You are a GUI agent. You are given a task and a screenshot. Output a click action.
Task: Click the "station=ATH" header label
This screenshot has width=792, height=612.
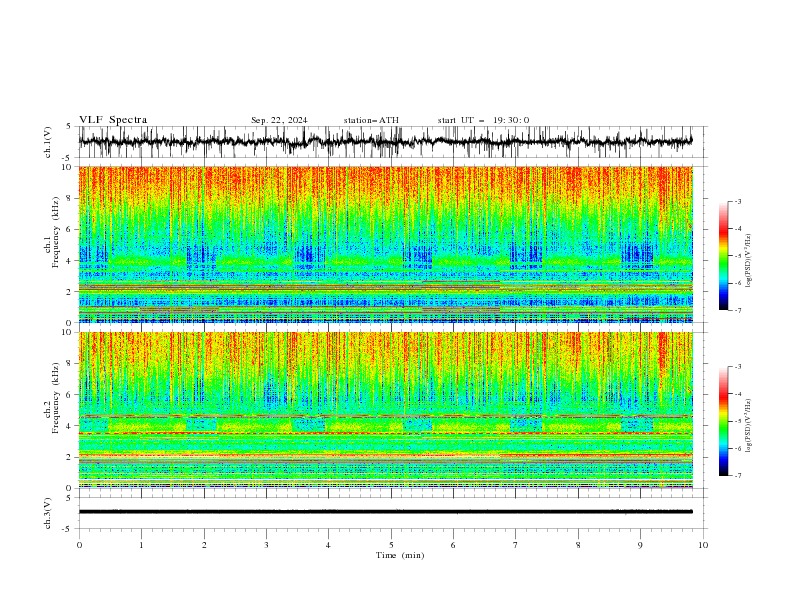click(x=371, y=120)
